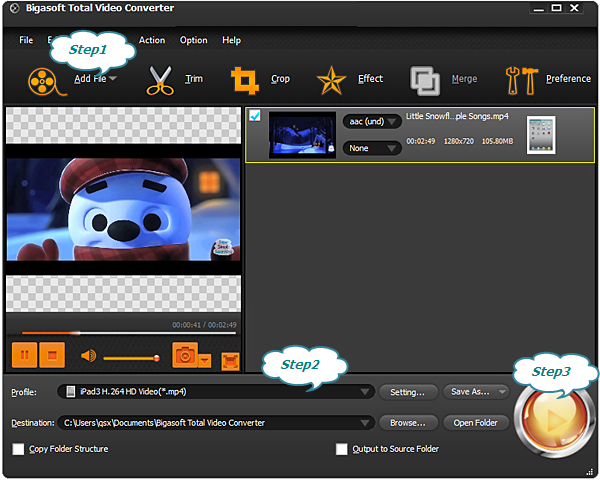
Task: Open the aac (und) audio track dropdown
Action: (372, 122)
